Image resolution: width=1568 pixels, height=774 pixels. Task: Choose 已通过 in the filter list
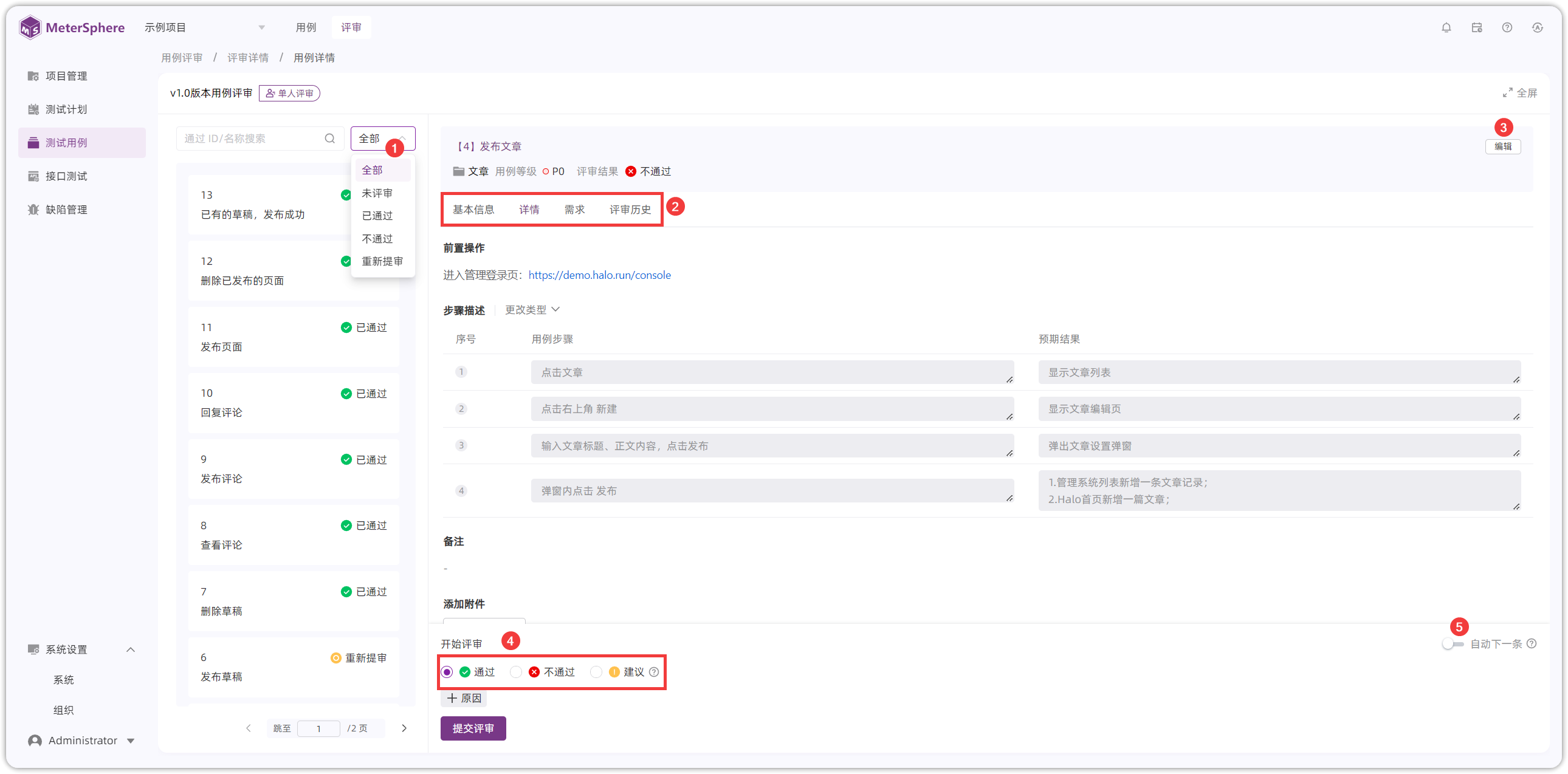click(x=383, y=216)
